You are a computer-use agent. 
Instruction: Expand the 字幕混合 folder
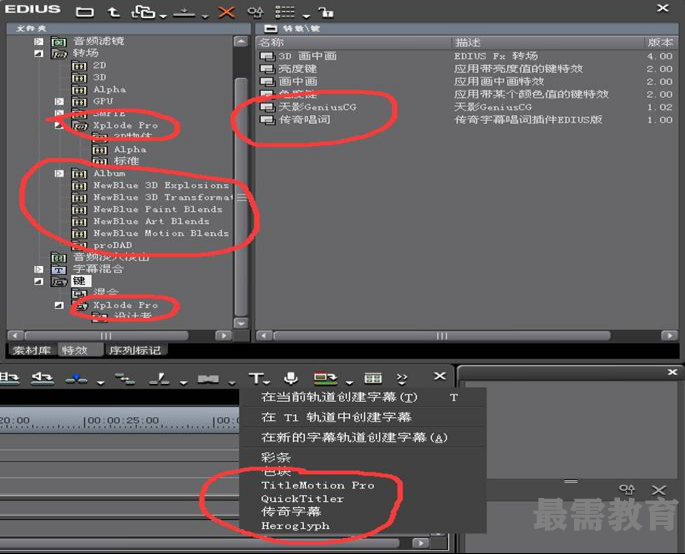pyautogui.click(x=39, y=270)
